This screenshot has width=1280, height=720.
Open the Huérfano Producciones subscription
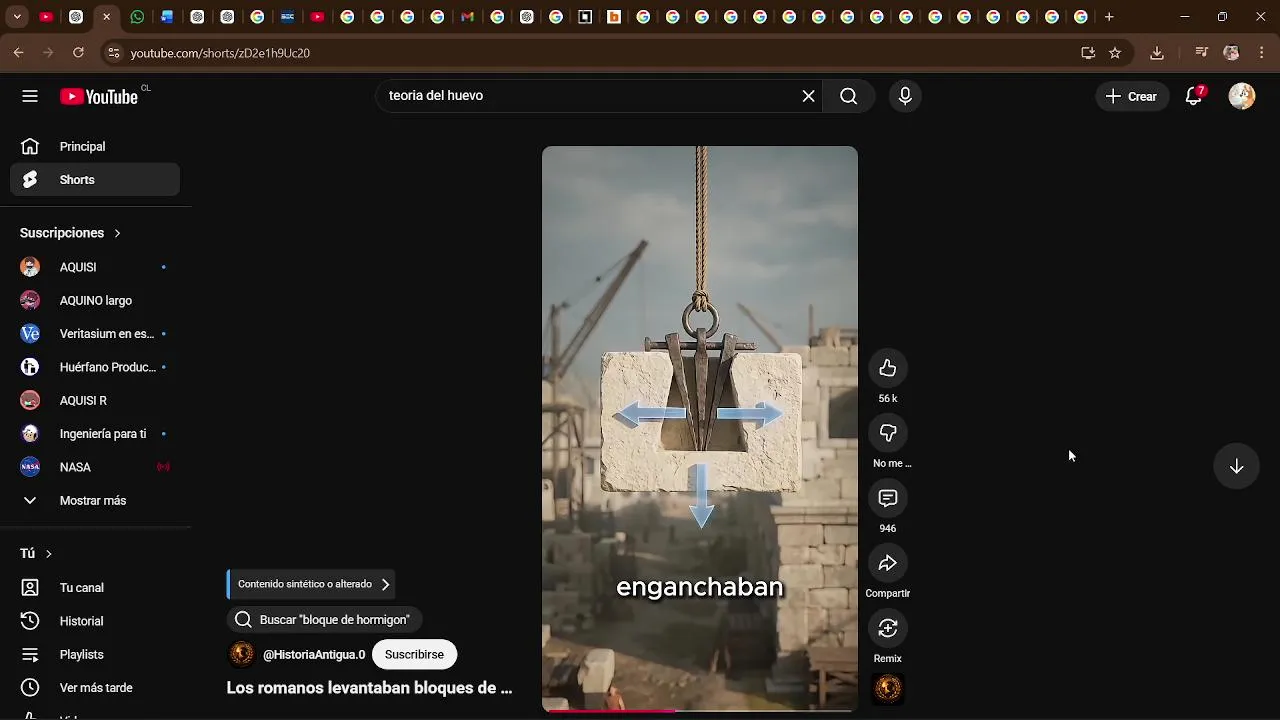(x=95, y=367)
